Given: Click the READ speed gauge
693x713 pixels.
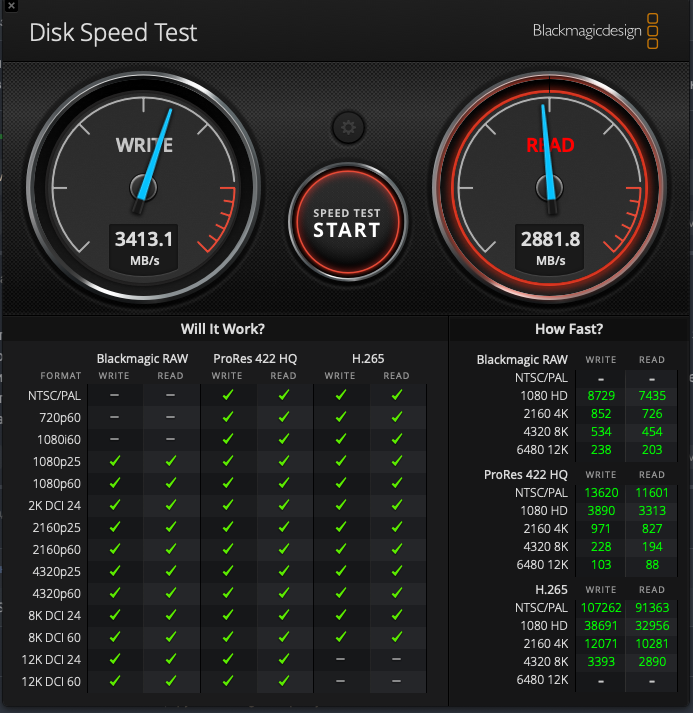Looking at the screenshot, I should tap(549, 187).
